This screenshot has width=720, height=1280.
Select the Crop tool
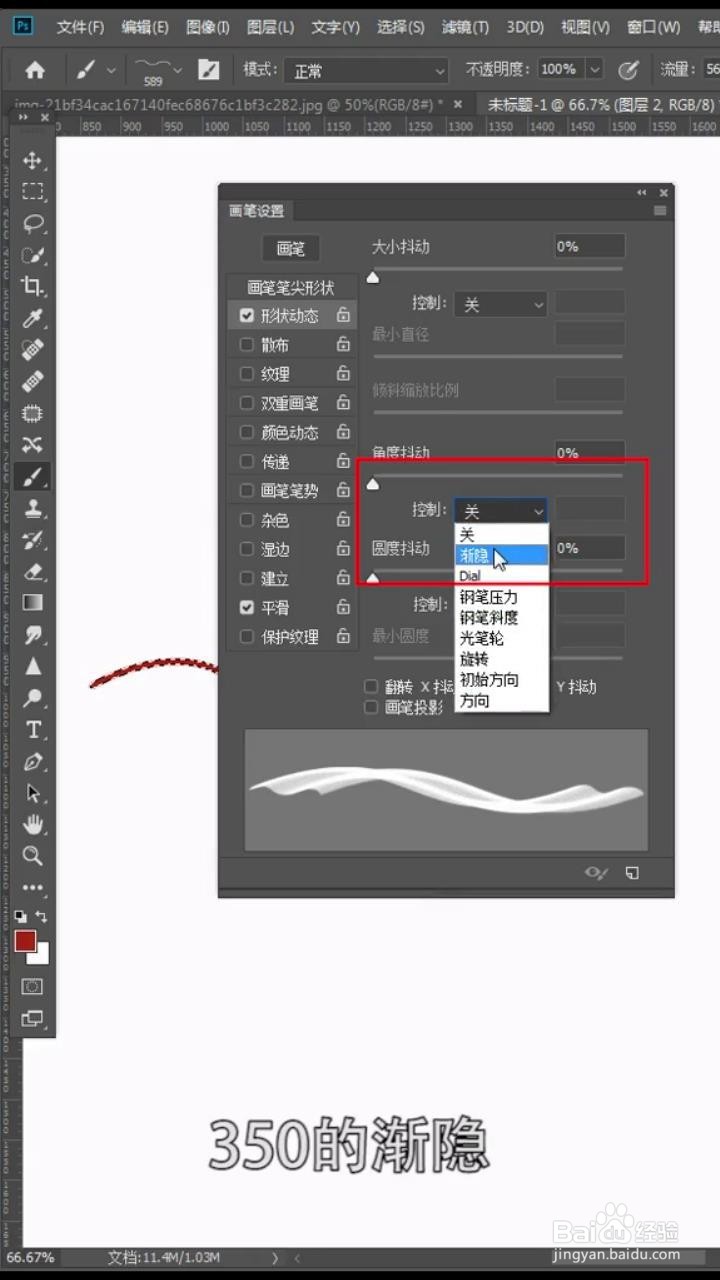pyautogui.click(x=33, y=287)
